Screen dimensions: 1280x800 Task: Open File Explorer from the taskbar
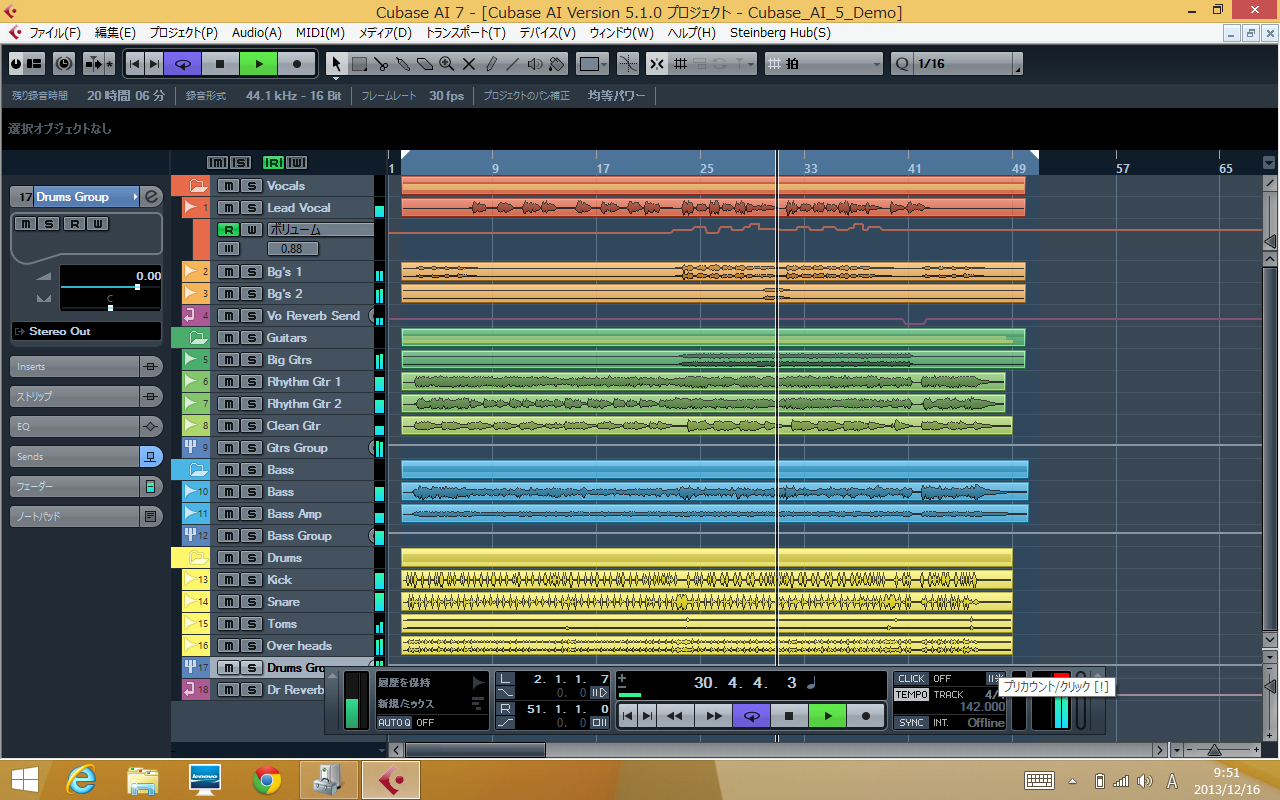(143, 779)
